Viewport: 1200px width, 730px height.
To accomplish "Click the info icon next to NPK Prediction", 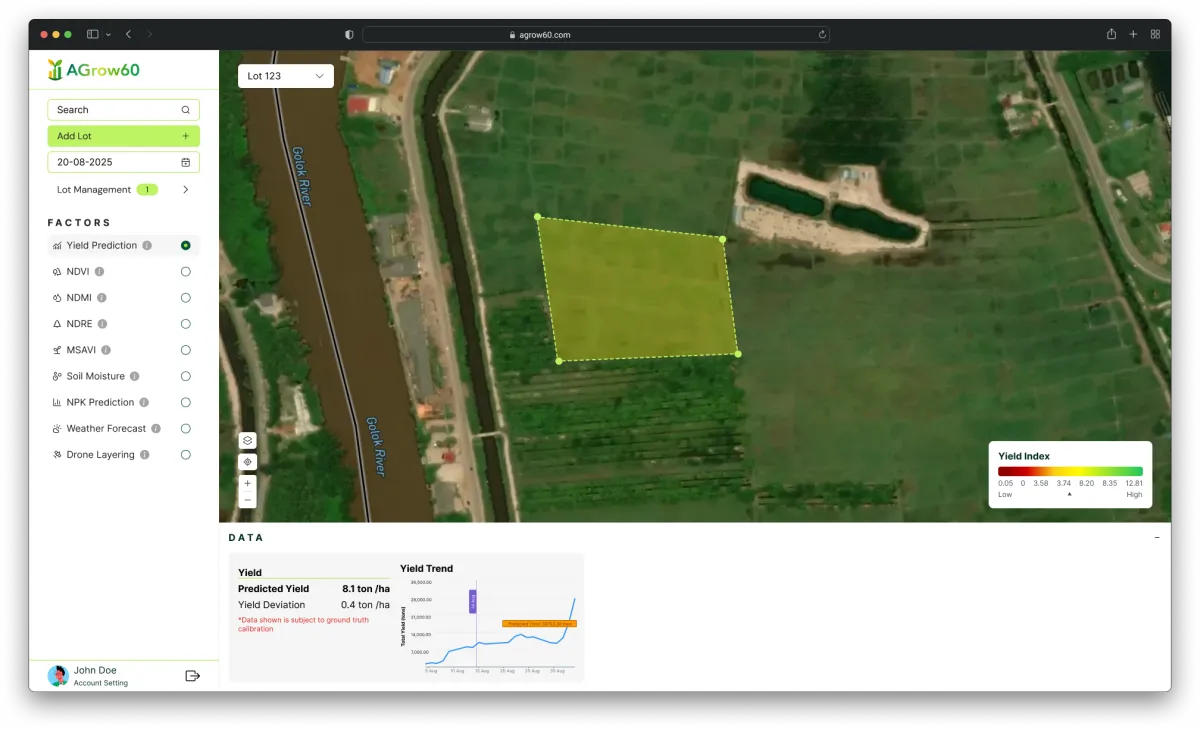I will (143, 402).
